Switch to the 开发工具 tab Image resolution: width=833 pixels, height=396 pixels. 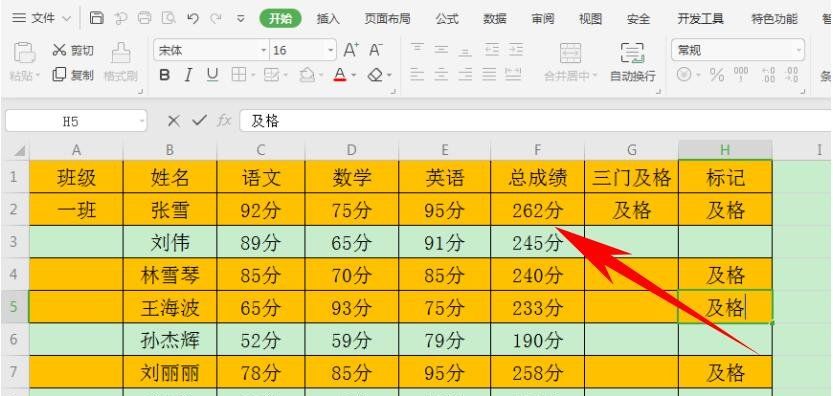pos(700,19)
